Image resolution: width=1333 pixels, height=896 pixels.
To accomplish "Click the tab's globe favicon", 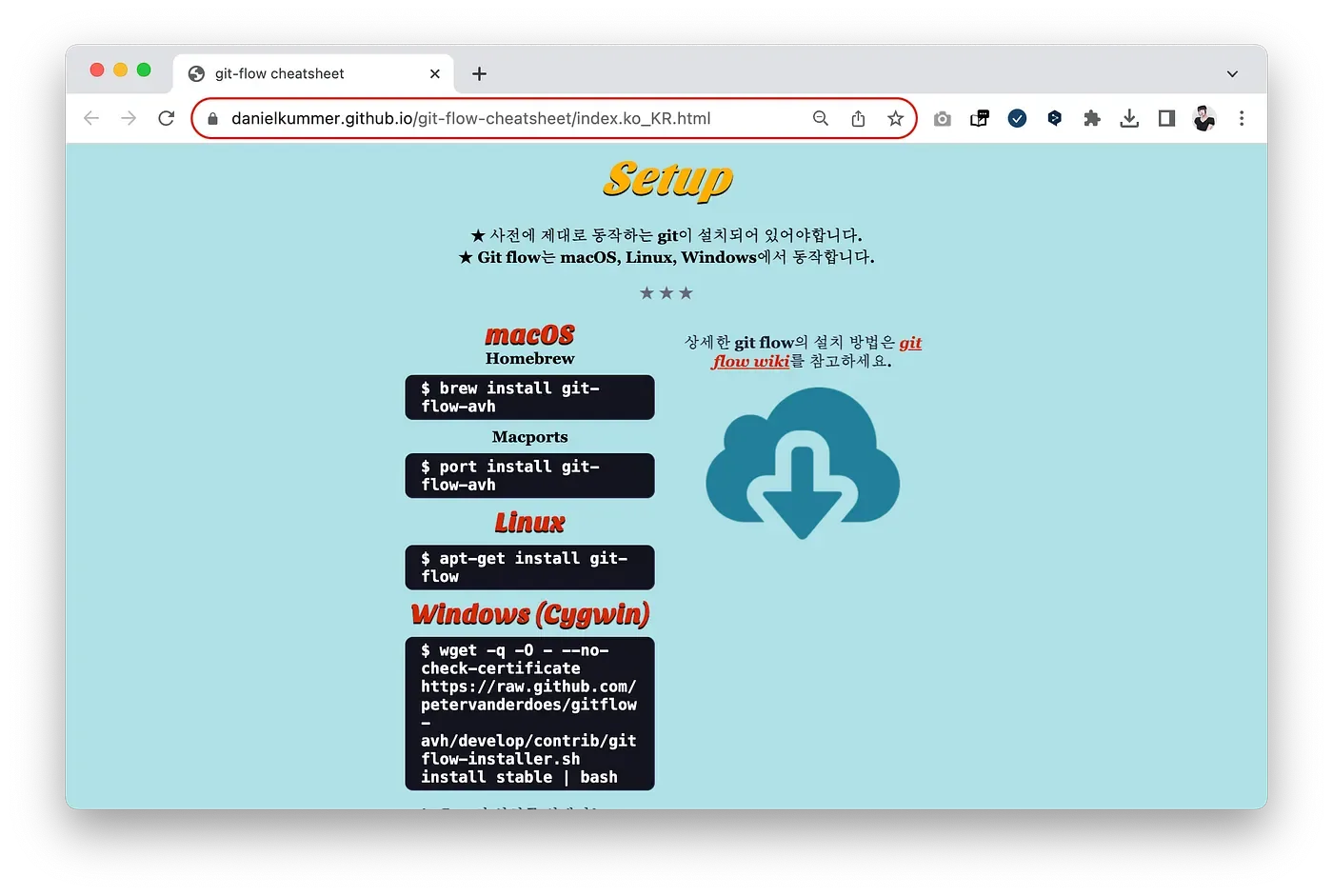I will coord(197,73).
